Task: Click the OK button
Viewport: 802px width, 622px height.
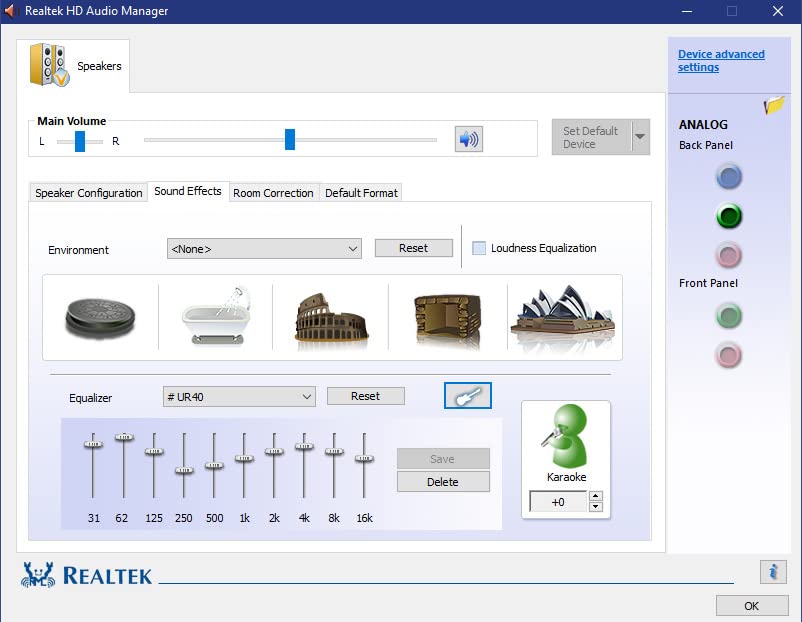Action: point(752,606)
